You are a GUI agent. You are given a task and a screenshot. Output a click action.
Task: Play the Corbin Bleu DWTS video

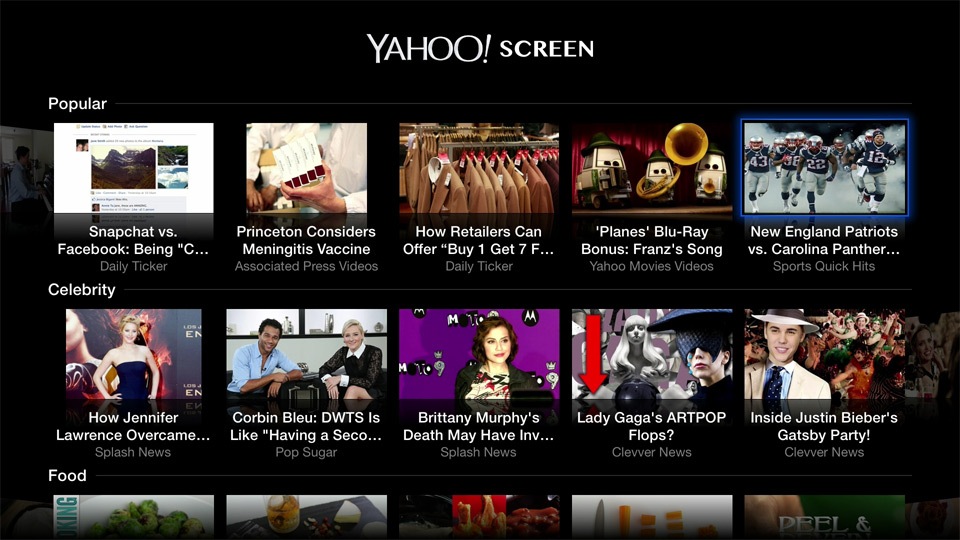click(x=306, y=354)
